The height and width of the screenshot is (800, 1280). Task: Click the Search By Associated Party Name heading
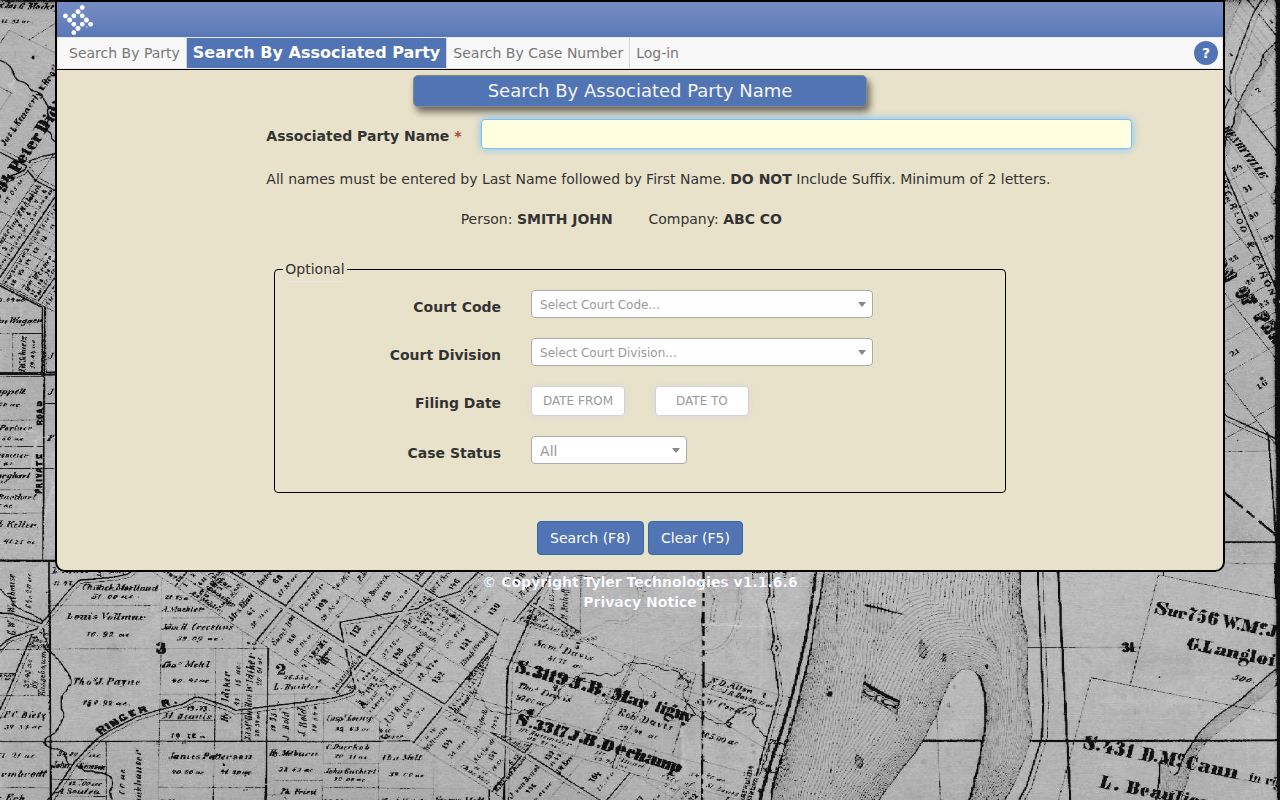pos(640,91)
